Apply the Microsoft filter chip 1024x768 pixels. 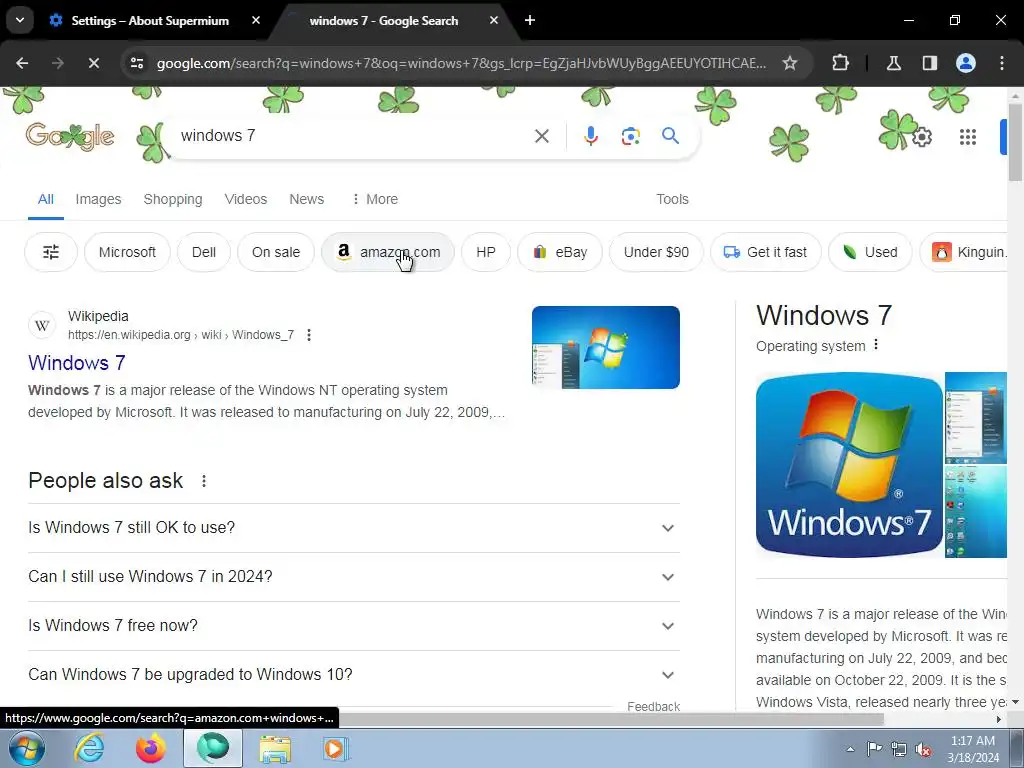tap(127, 252)
